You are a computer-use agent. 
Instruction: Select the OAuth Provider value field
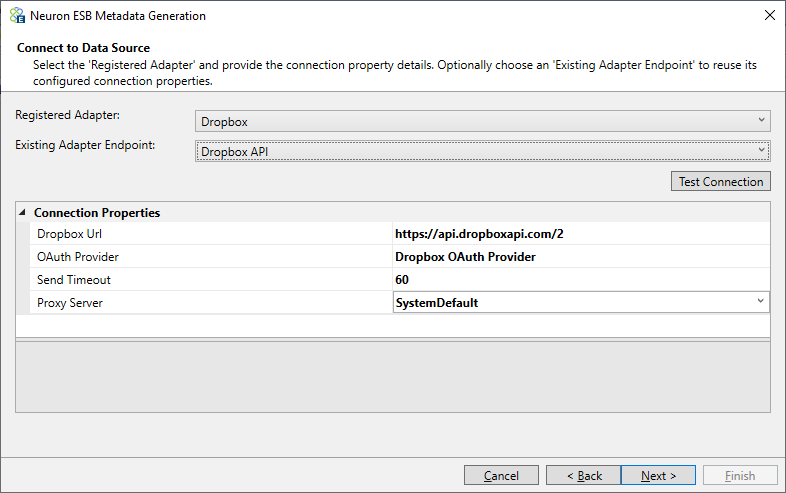pos(581,257)
